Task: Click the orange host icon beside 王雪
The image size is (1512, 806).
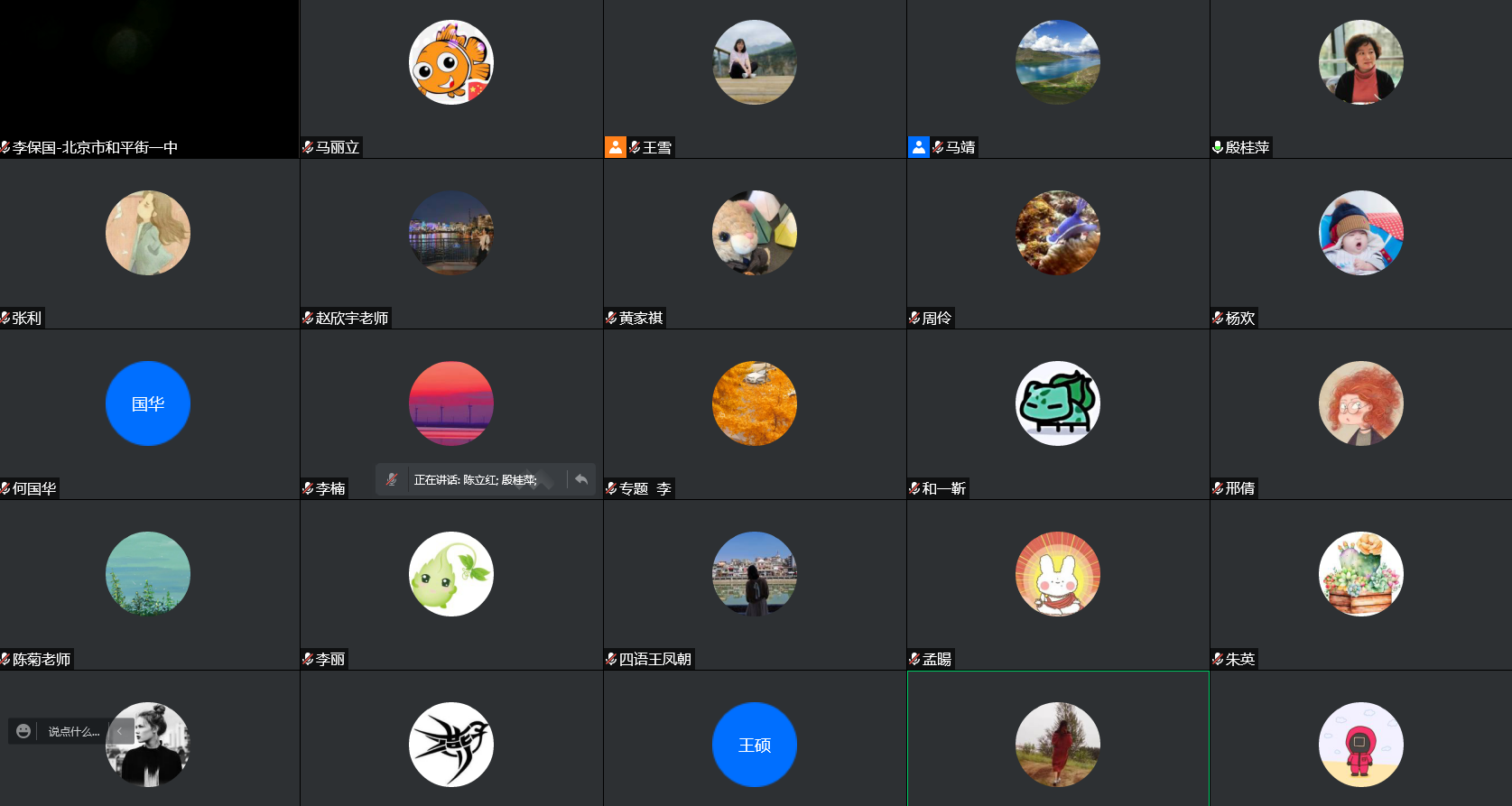Action: 615,147
